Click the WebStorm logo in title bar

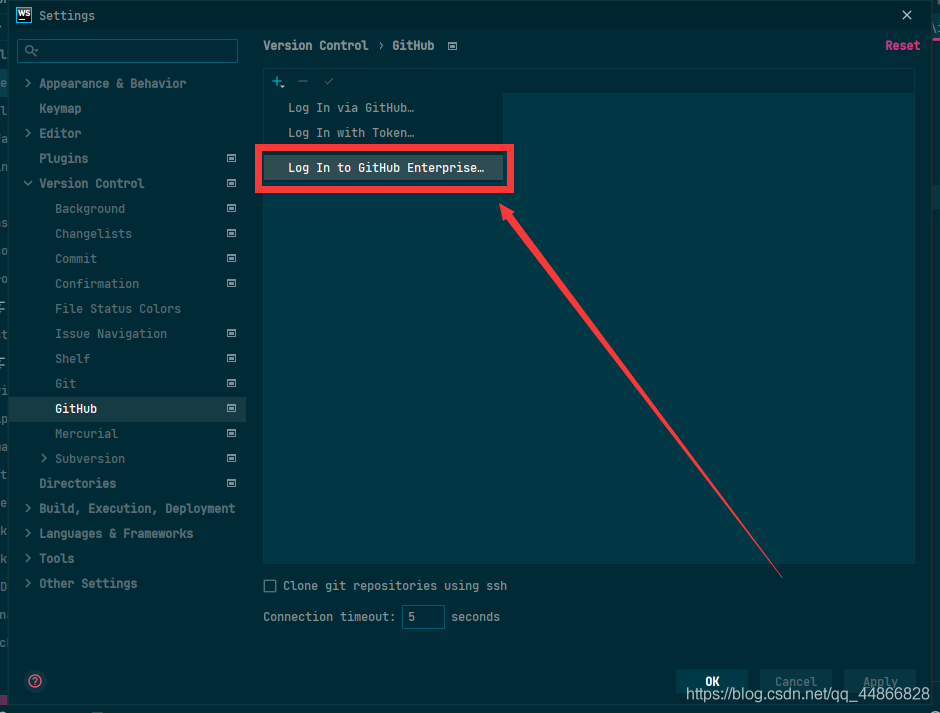[x=22, y=15]
